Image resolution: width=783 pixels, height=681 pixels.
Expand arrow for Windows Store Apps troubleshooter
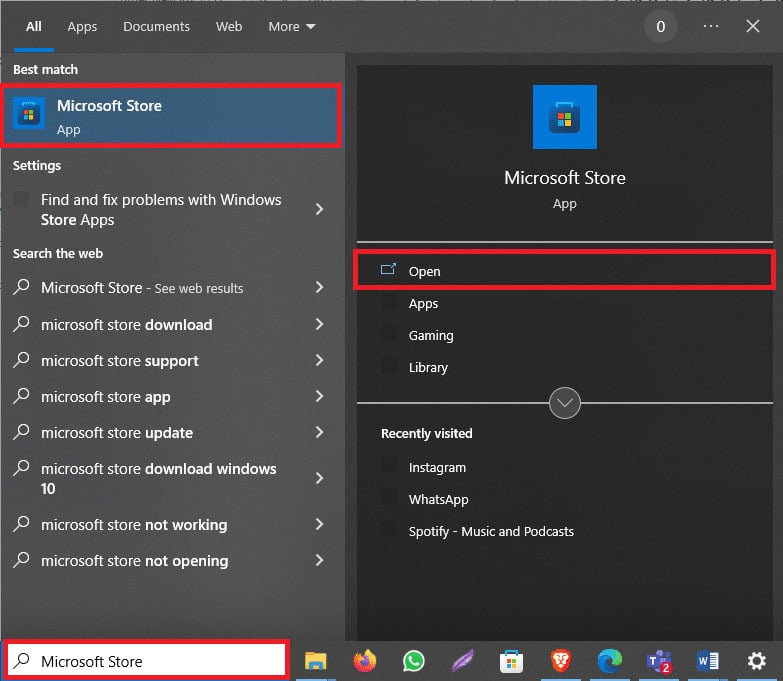[x=320, y=209]
